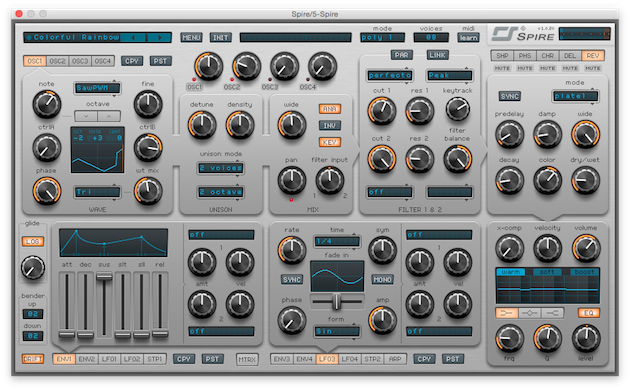630x390 pixels.
Task: Select the low-shelf EQ shape icon
Action: click(507, 312)
